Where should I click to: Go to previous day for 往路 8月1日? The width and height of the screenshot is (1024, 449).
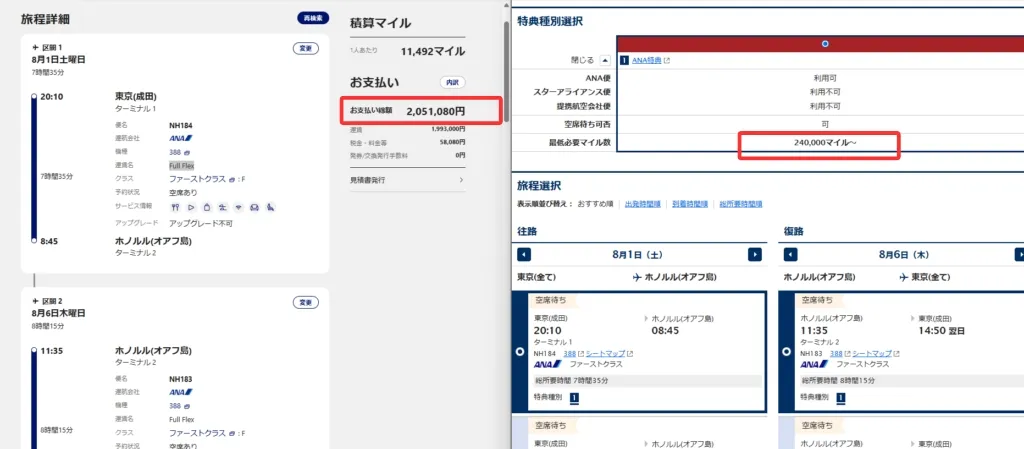[524, 255]
